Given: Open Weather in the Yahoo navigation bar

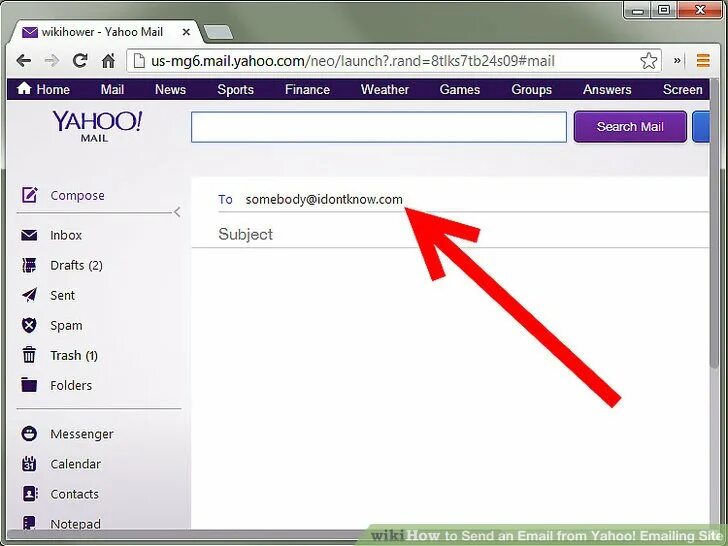Looking at the screenshot, I should pyautogui.click(x=385, y=89).
